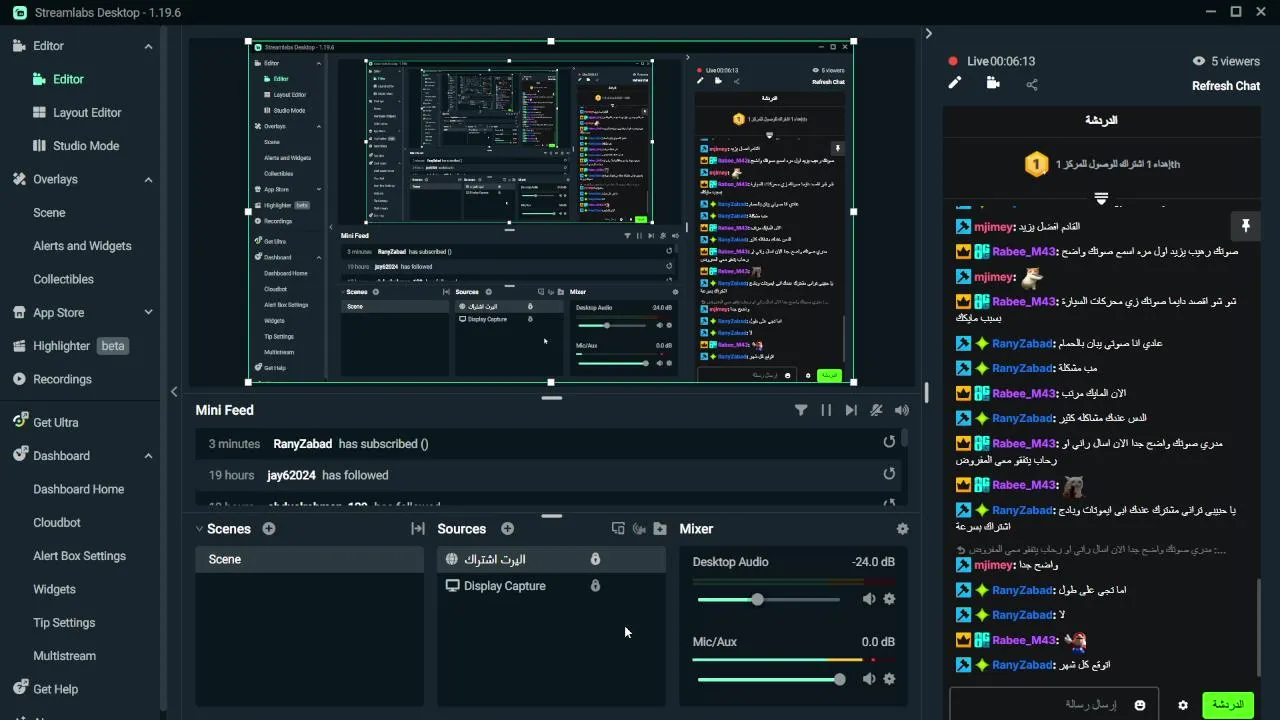Open Mixer advanced settings gear
Screen dimensions: 1280x720
coord(903,529)
